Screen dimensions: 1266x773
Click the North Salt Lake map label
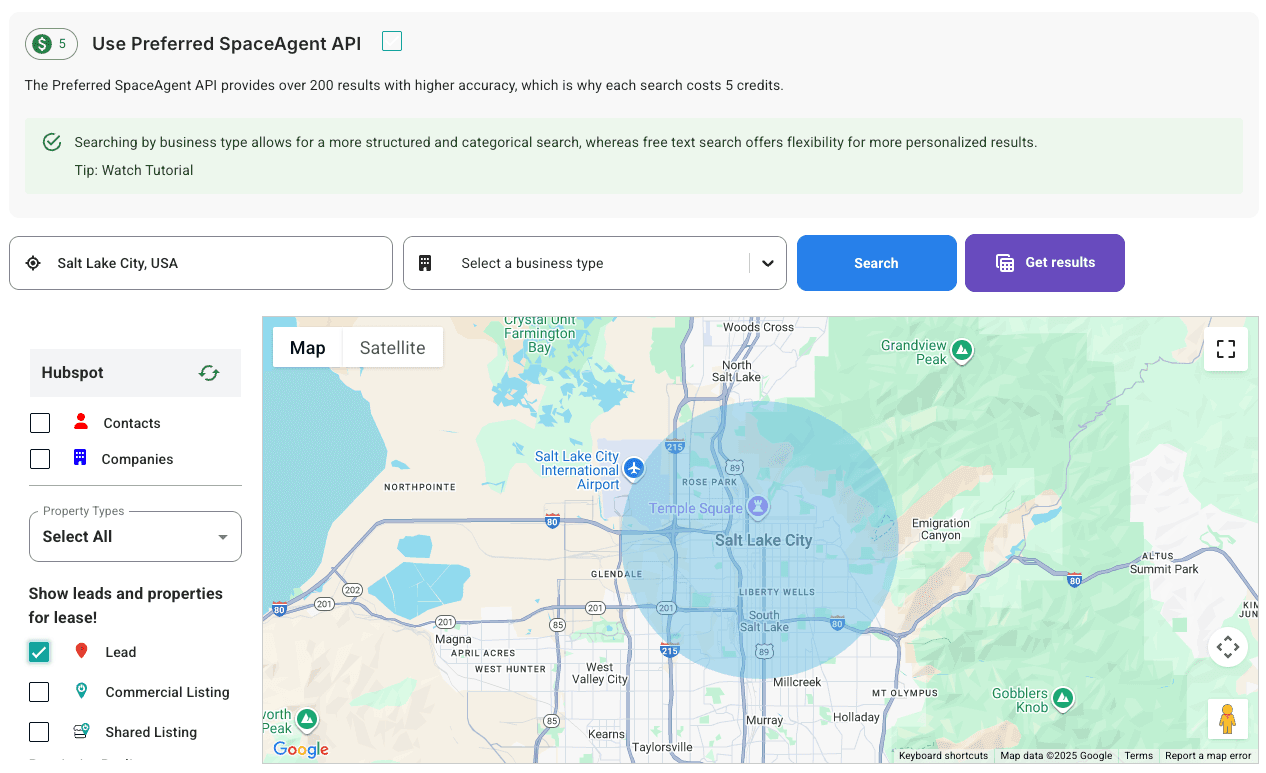click(x=736, y=371)
